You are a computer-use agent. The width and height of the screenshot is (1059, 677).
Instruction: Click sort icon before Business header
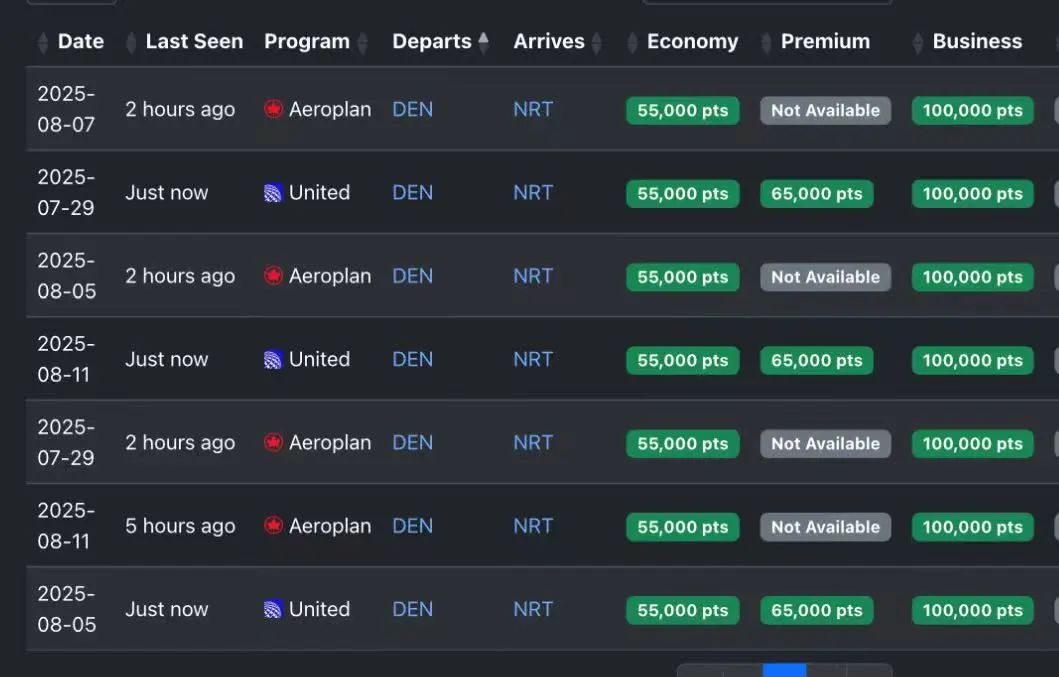(917, 42)
